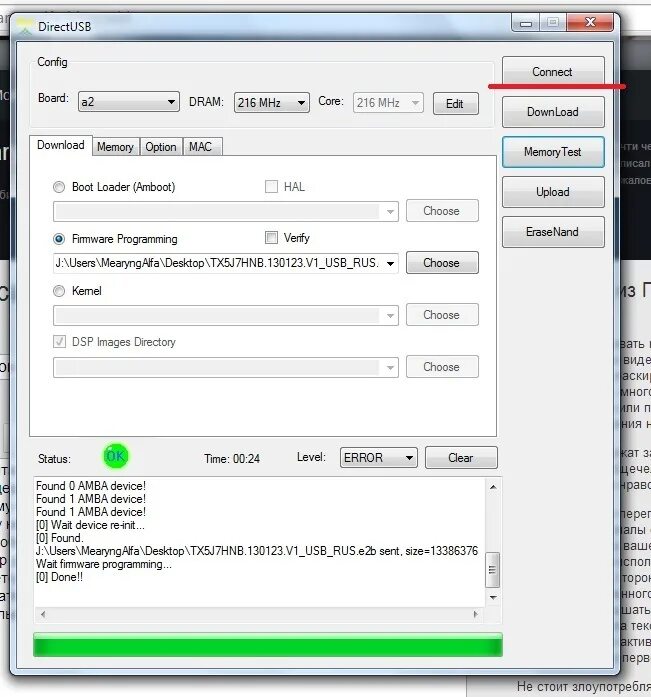The height and width of the screenshot is (697, 651).
Task: Switch to the Download tab
Action: coord(61,145)
